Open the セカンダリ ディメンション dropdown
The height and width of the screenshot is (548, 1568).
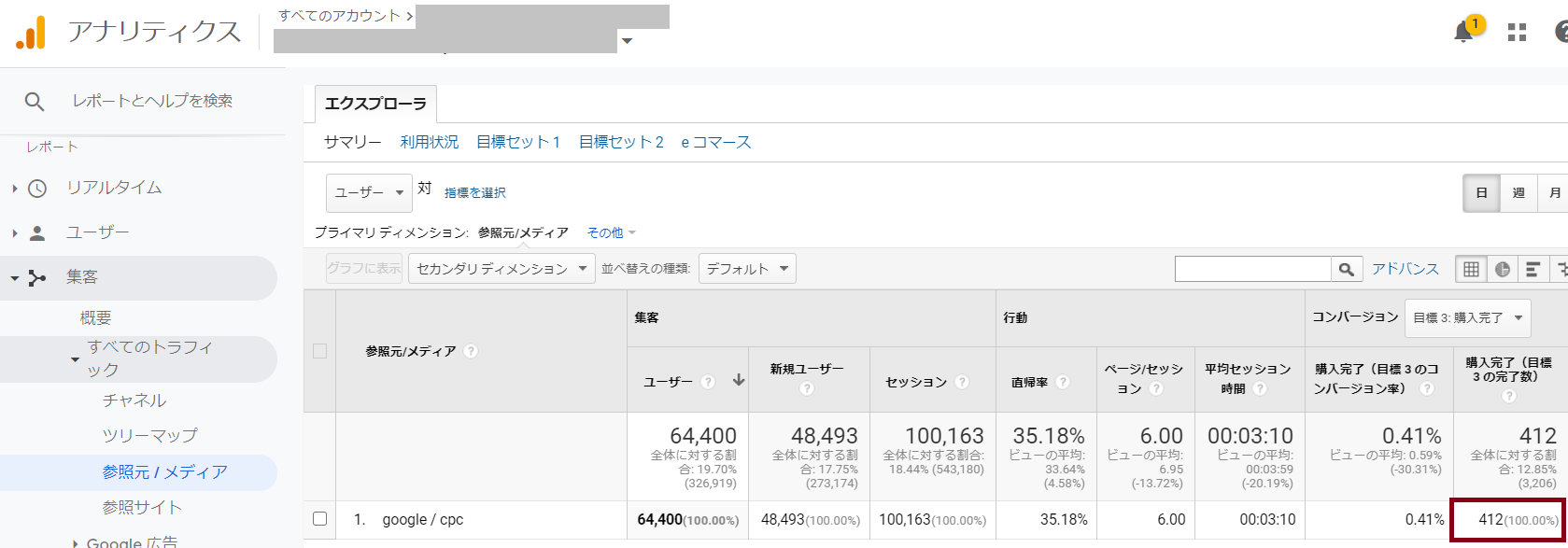tap(501, 269)
